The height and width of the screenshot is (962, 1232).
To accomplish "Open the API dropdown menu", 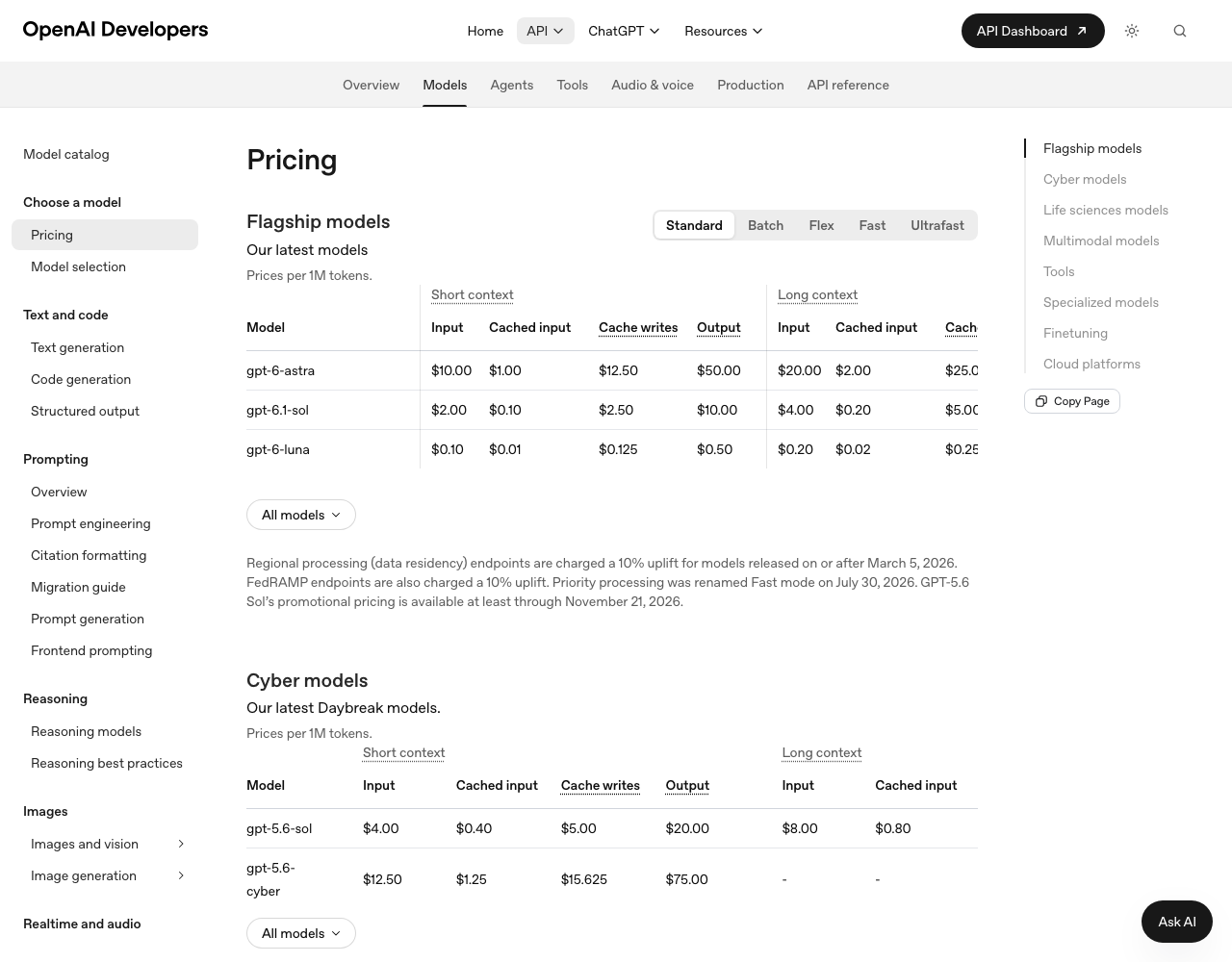I will [x=546, y=31].
